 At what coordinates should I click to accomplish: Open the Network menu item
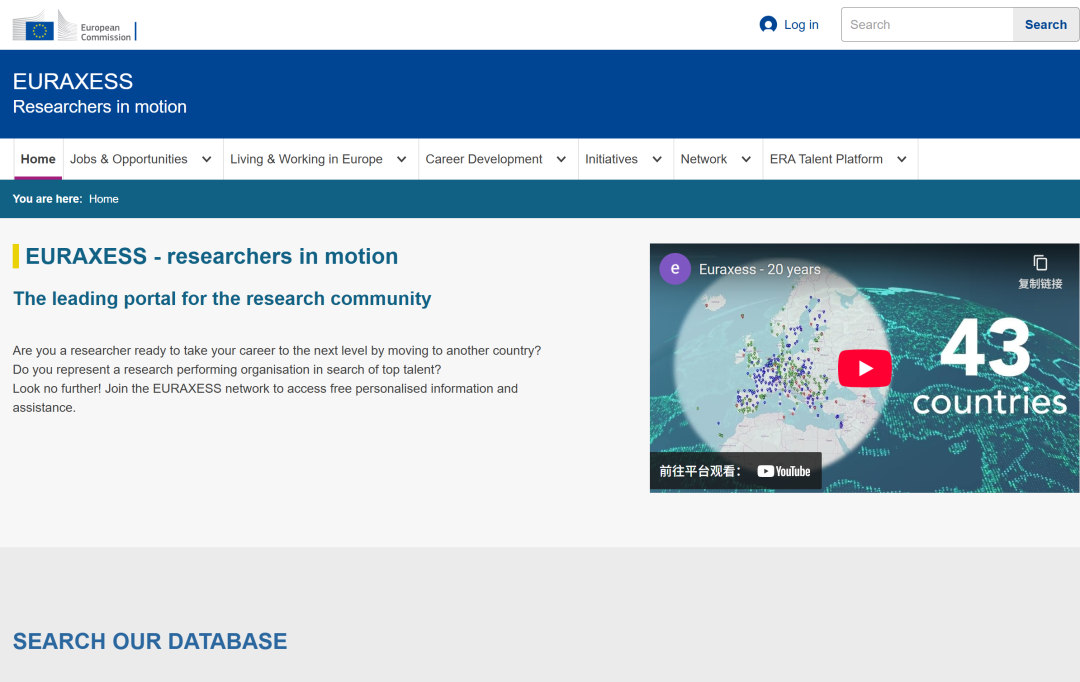704,159
